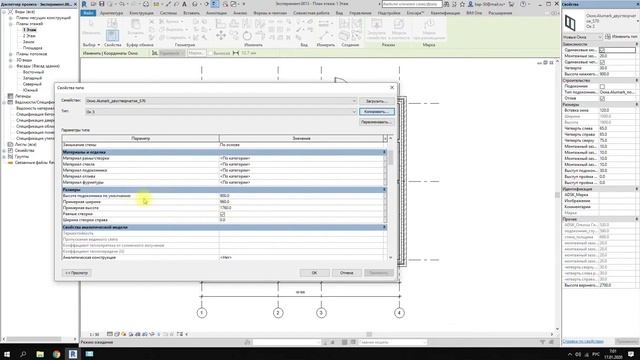
Task: Click the Переименовать... button in the dialog
Action: [376, 122]
